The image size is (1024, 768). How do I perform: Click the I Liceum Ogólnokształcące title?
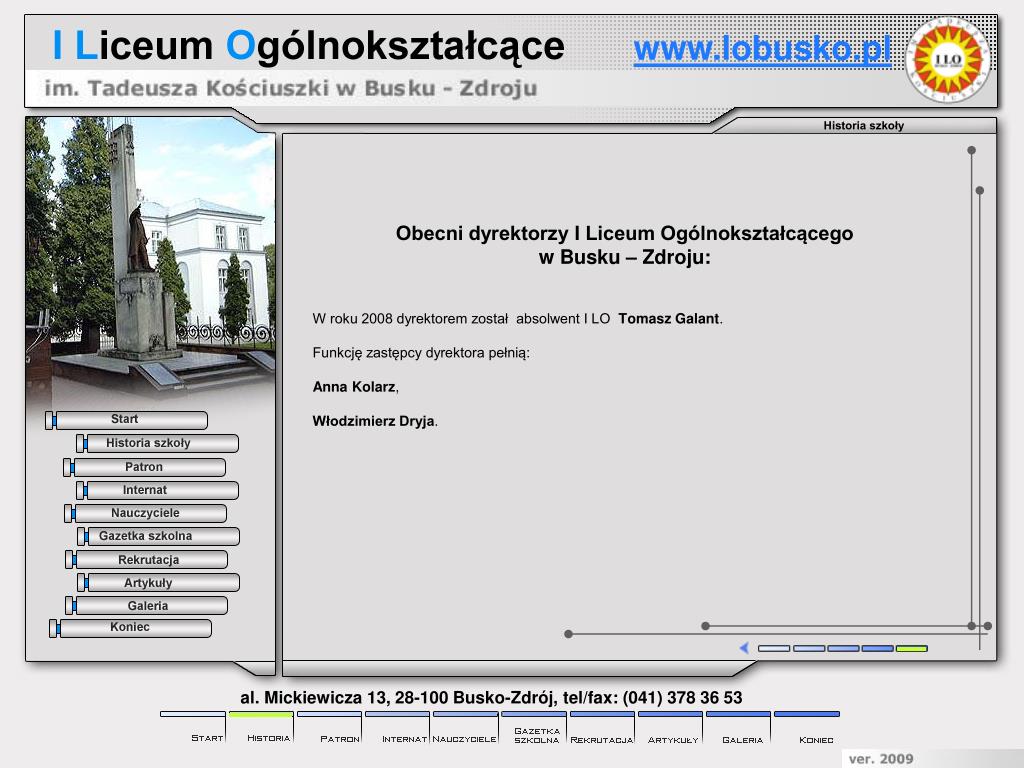(308, 46)
